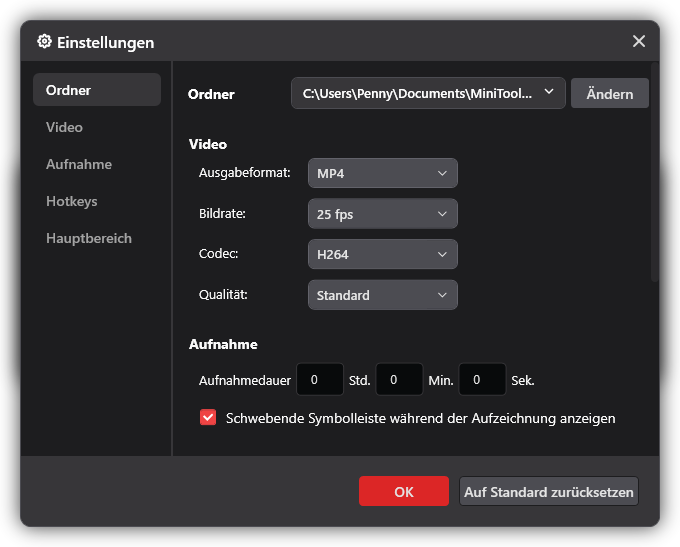The image size is (680, 547).
Task: Open the Aufnahme sidebar tab
Action: [x=79, y=164]
